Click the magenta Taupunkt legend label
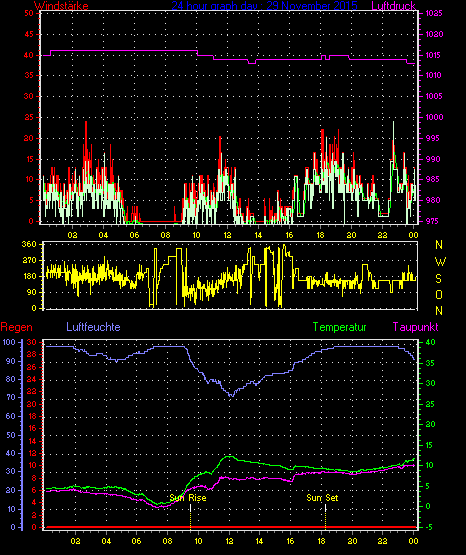The image size is (466, 555). pyautogui.click(x=415, y=327)
